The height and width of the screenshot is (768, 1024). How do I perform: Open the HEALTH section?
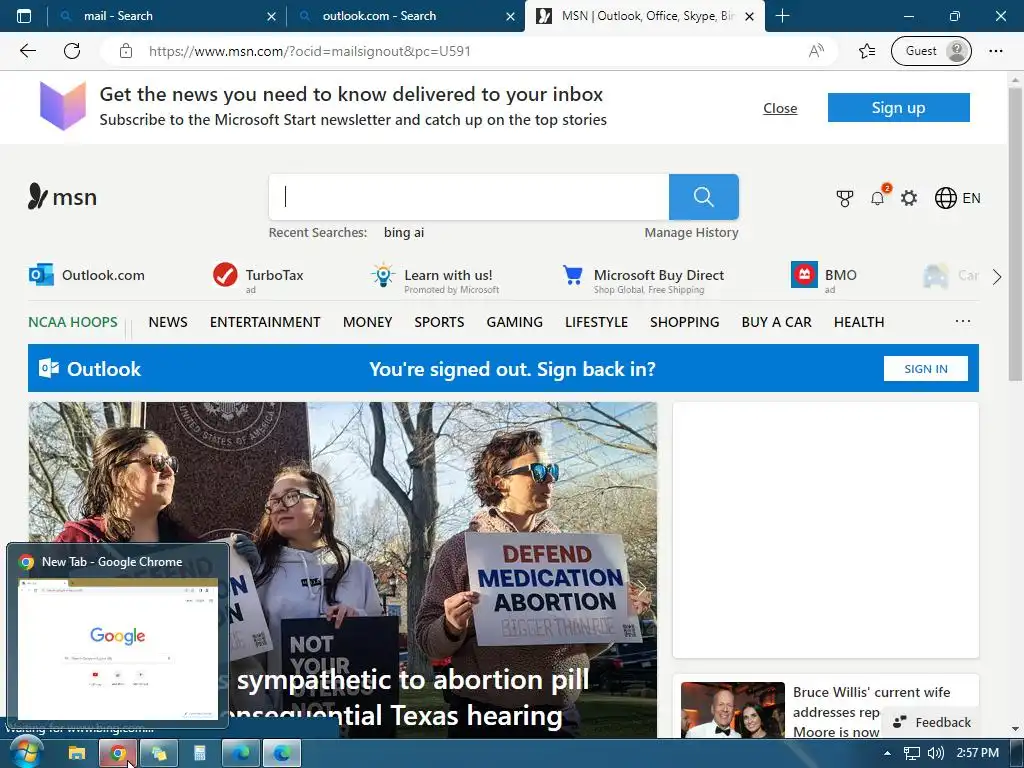[859, 322]
